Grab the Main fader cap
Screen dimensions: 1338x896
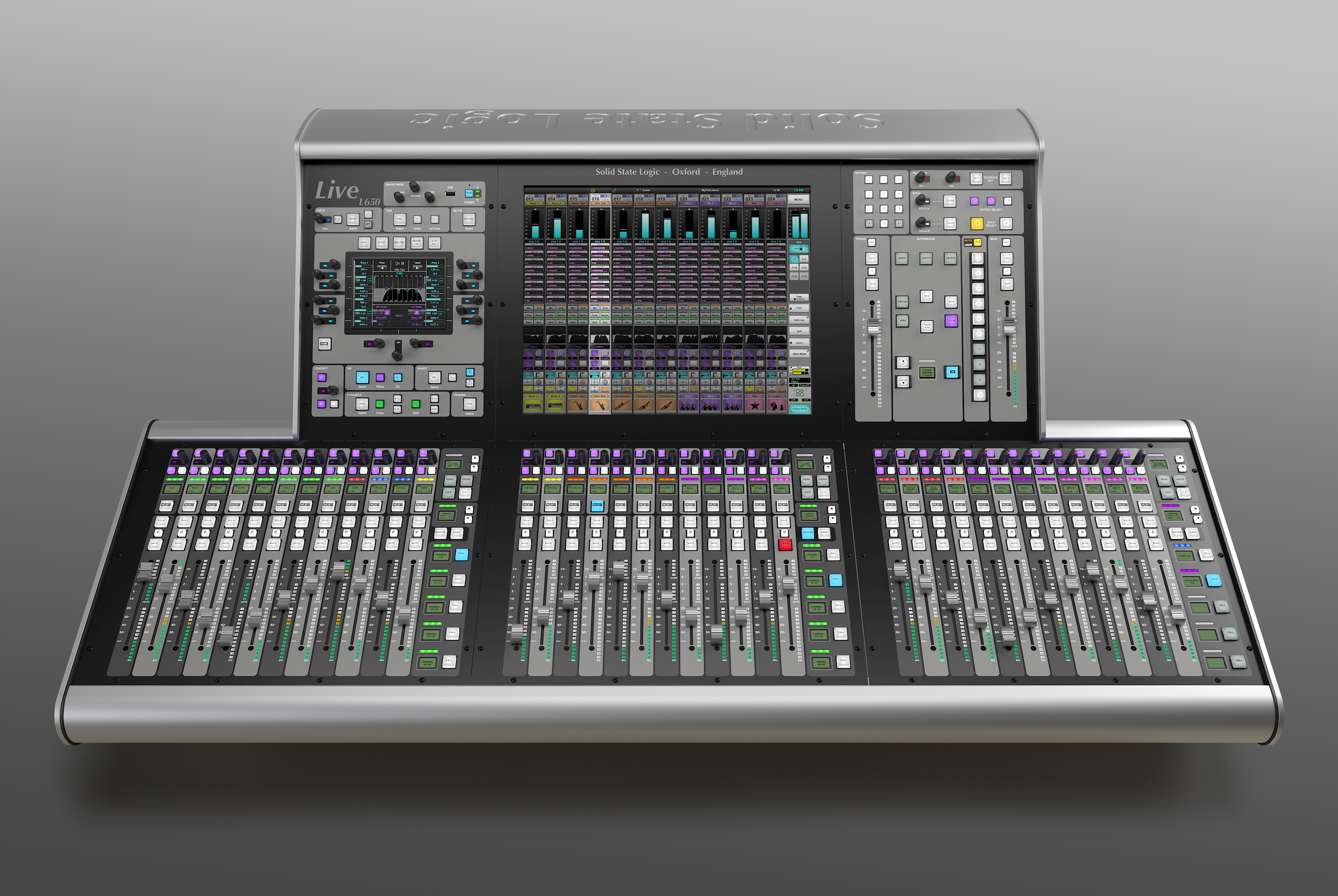[1010, 326]
